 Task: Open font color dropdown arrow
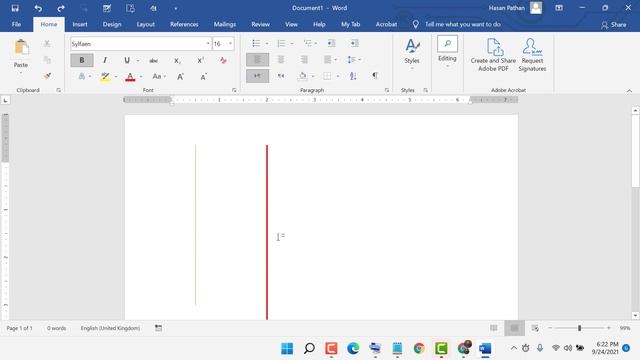click(x=141, y=76)
